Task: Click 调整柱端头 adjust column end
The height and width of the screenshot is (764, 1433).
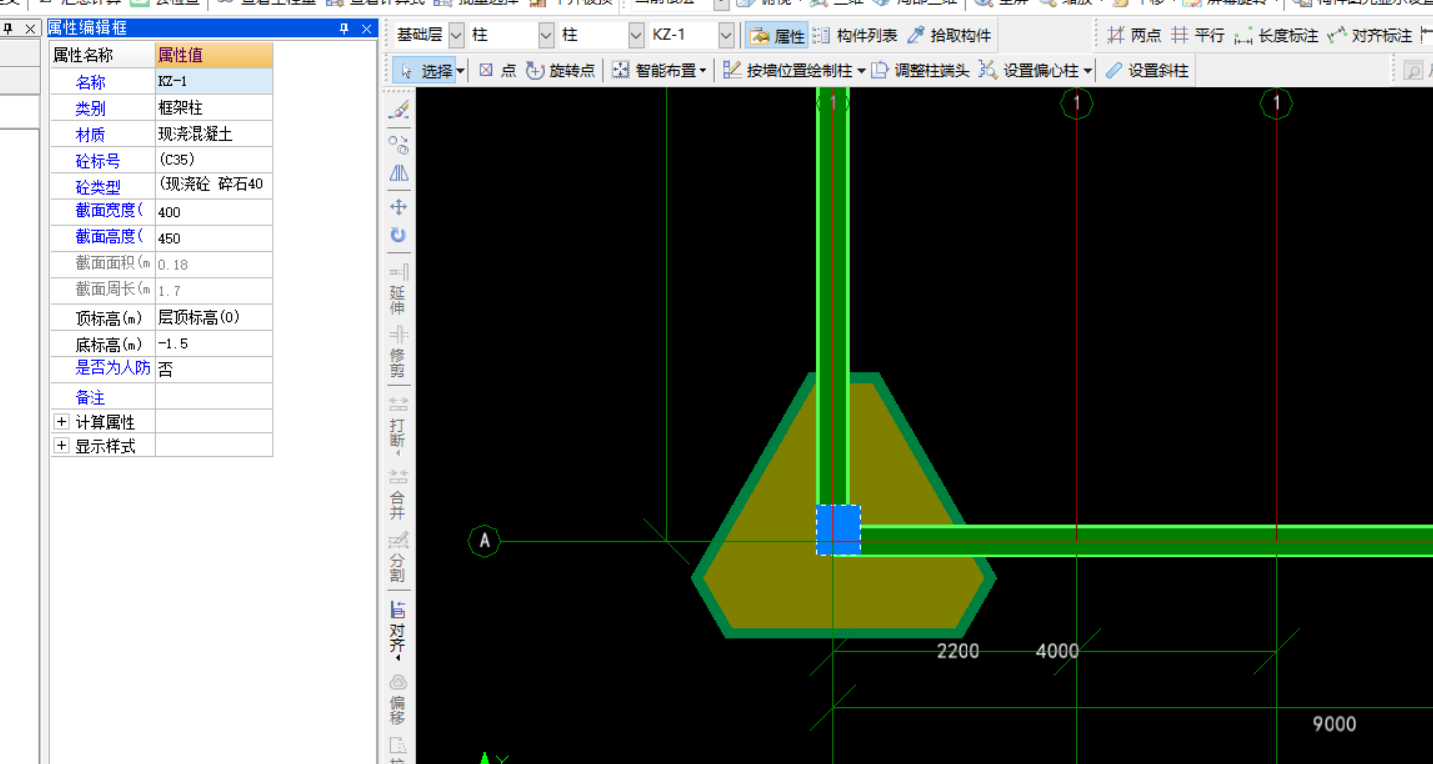Action: tap(920, 70)
